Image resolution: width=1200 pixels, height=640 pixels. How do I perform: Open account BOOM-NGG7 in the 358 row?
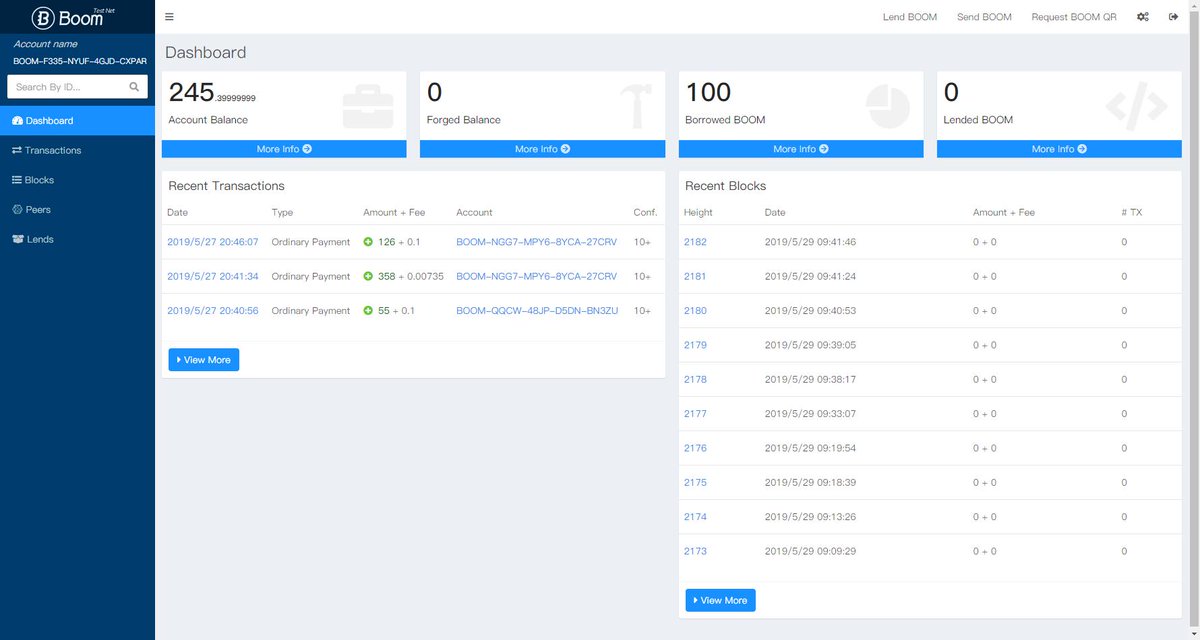click(536, 276)
